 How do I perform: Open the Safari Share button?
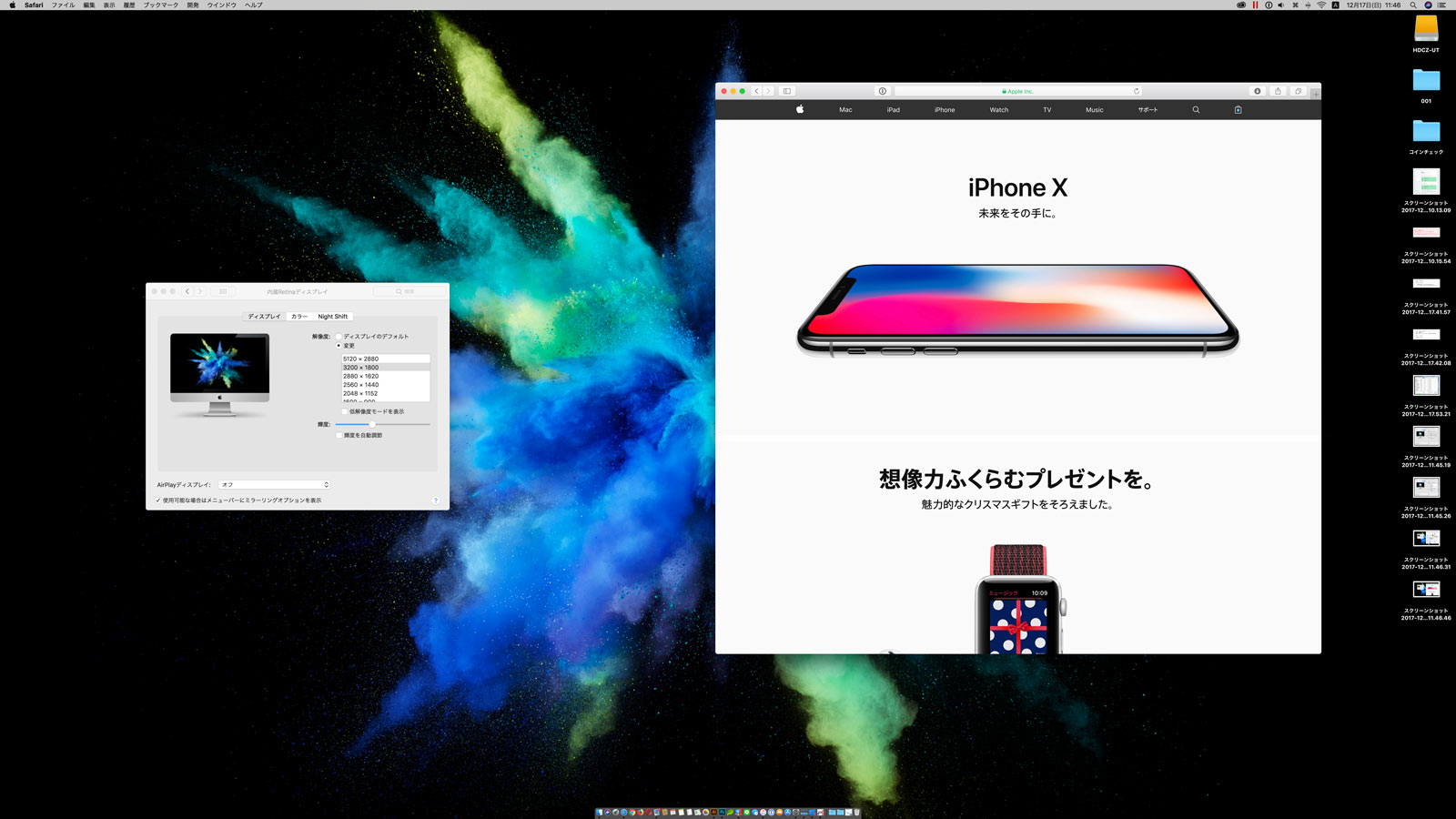(1278, 91)
